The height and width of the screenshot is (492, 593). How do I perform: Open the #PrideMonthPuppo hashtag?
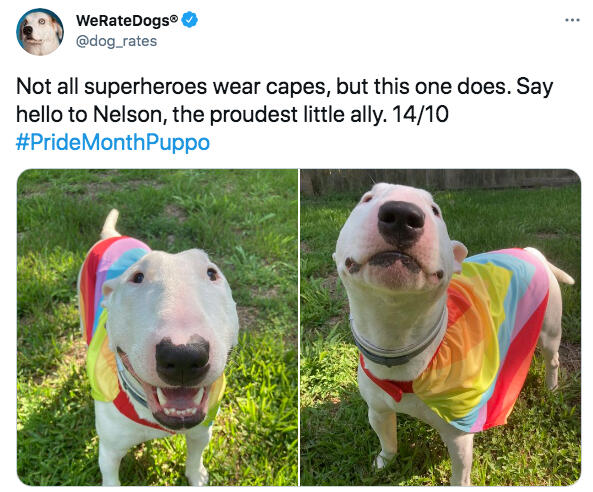click(113, 142)
